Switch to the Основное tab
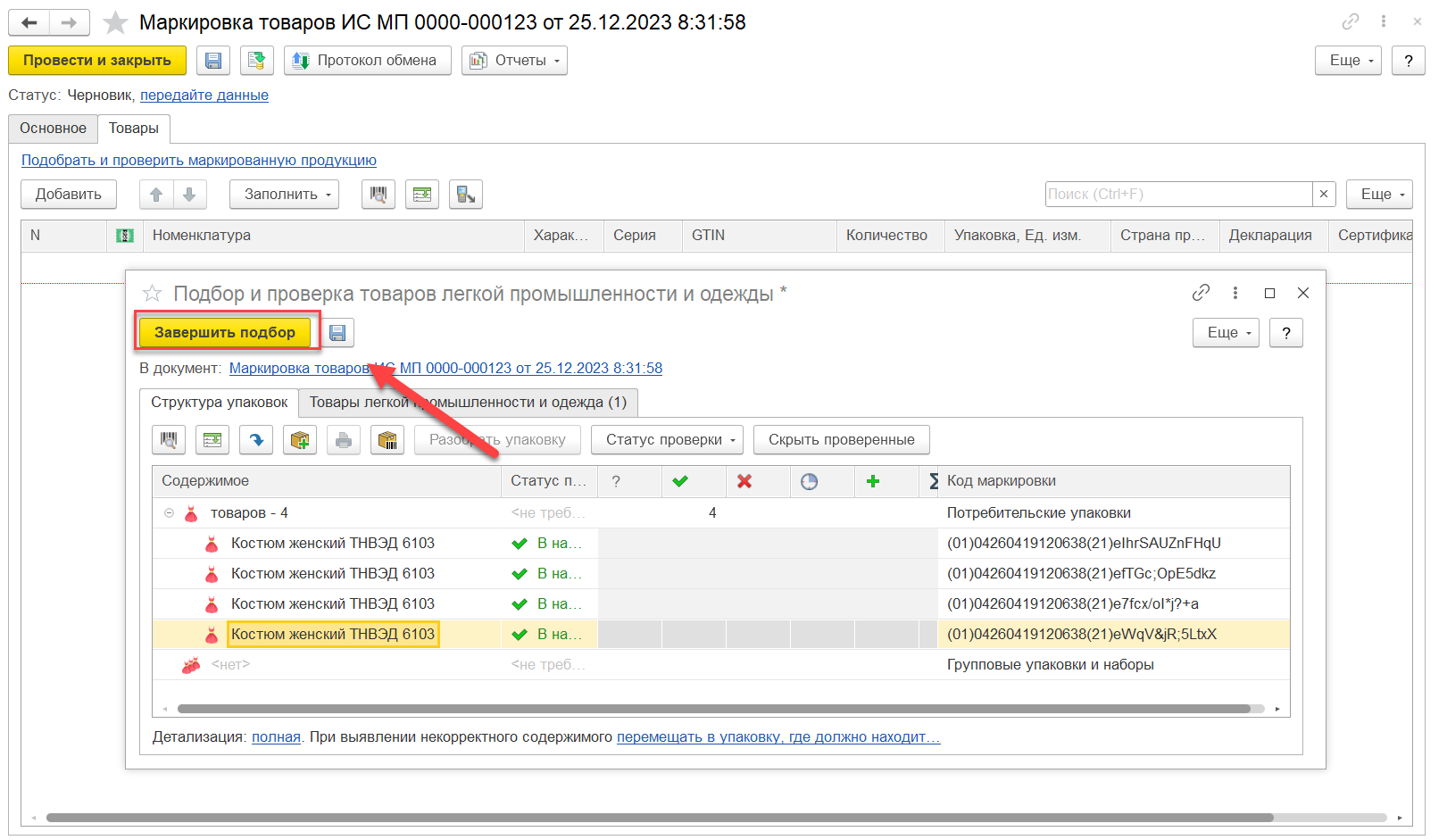 [x=54, y=129]
